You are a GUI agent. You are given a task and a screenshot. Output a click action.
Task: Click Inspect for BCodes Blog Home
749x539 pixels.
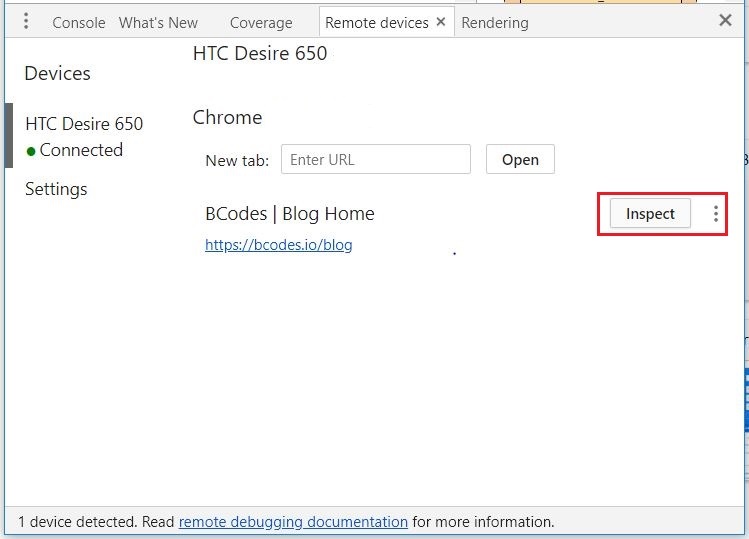coord(650,213)
